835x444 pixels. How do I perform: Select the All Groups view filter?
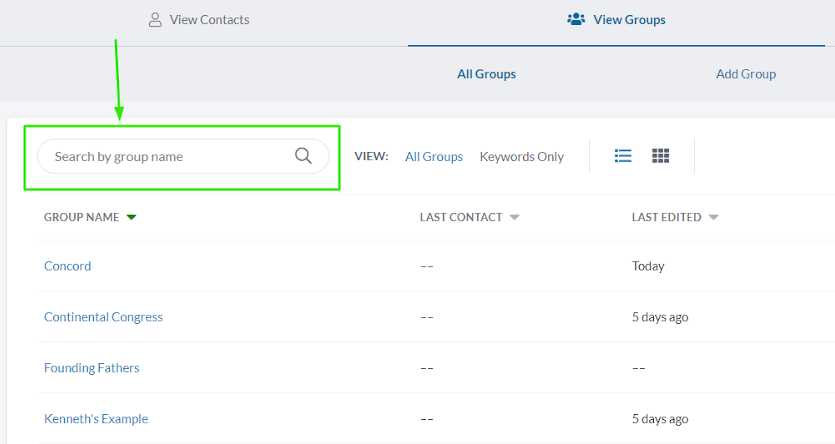434,157
